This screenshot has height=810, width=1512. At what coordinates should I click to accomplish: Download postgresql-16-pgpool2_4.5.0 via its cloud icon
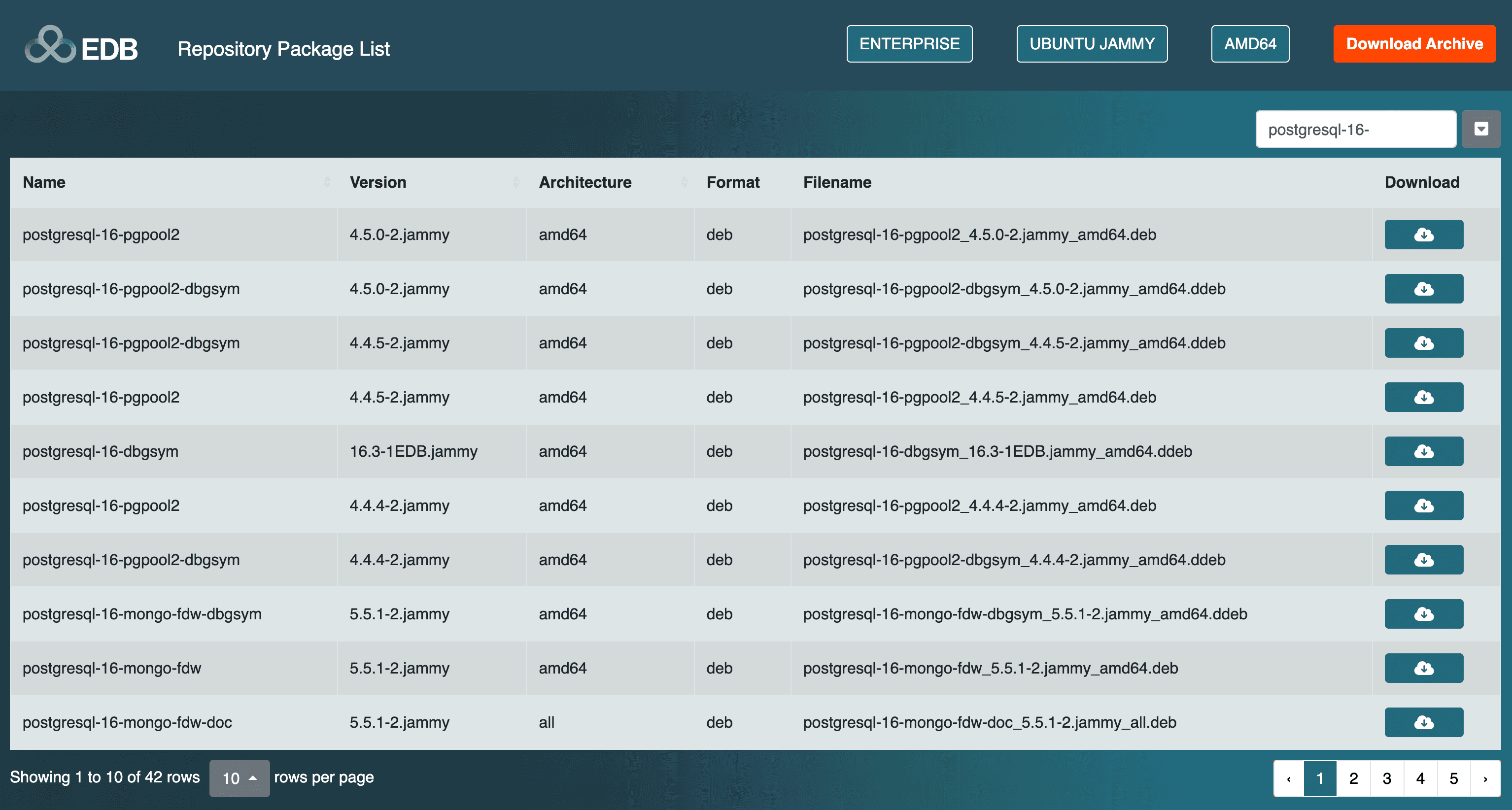[x=1423, y=234]
